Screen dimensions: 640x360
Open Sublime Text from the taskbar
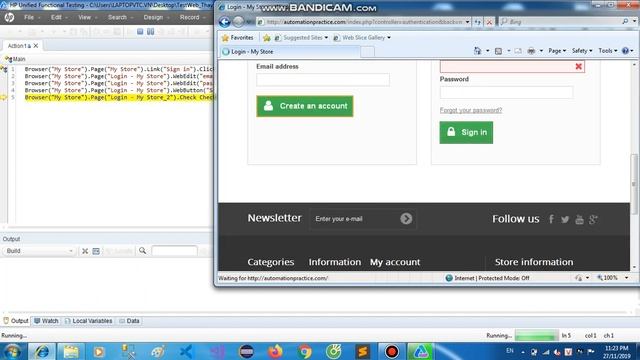click(x=362, y=351)
